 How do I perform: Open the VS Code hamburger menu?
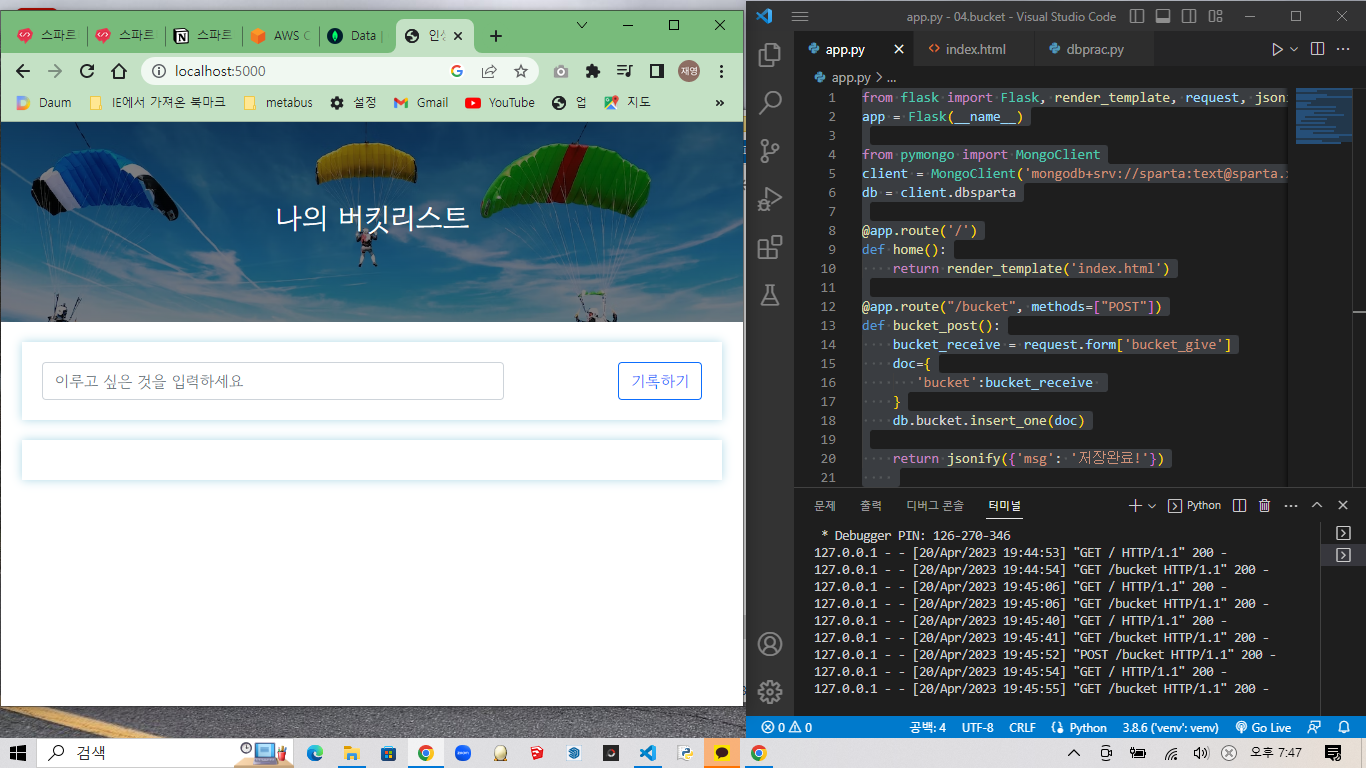[x=799, y=16]
